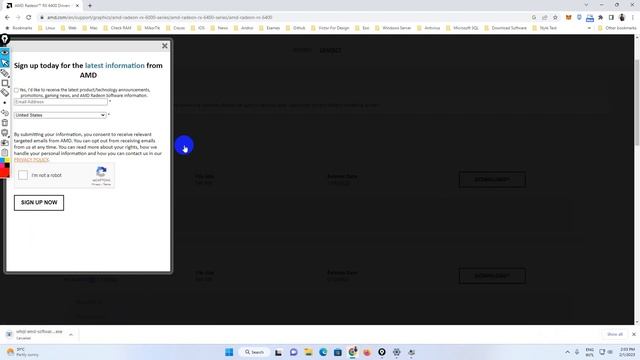Screen dimensions: 640x360
Task: Open the Windows Start menu
Action: pyautogui.click(x=229, y=352)
